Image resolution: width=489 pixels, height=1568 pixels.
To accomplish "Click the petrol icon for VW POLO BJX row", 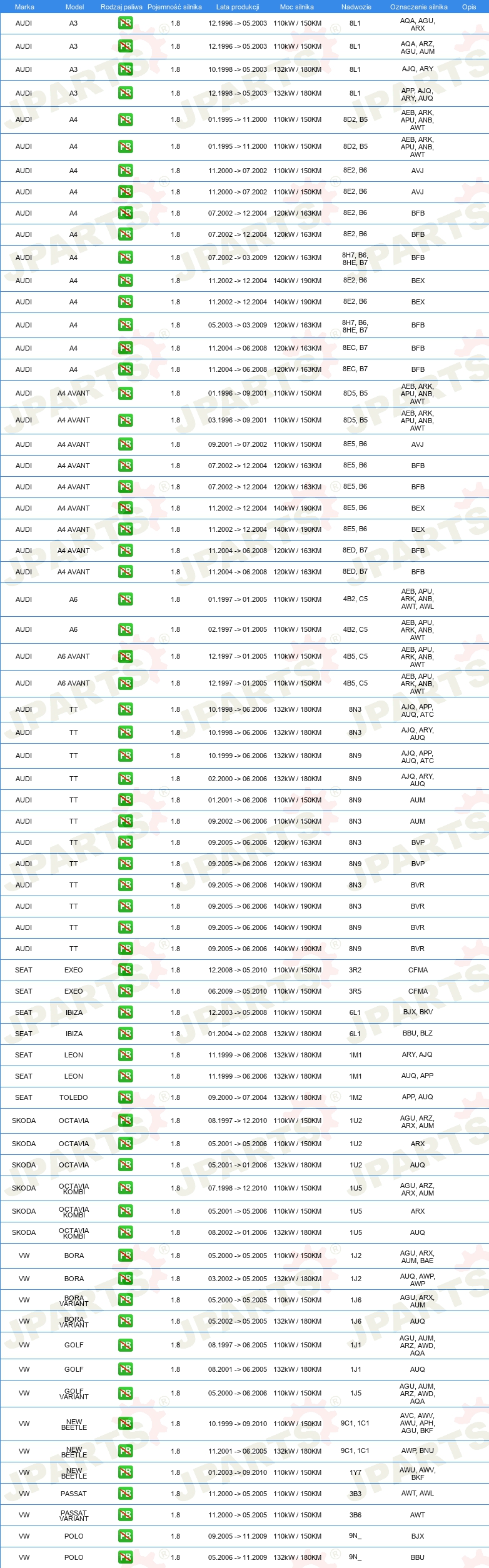I will click(x=126, y=1537).
